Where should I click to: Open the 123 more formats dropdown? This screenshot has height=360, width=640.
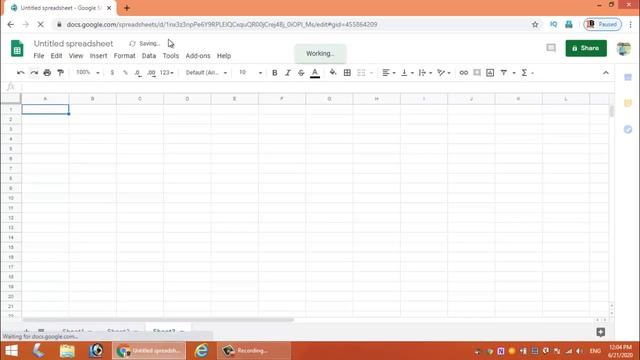click(x=167, y=73)
